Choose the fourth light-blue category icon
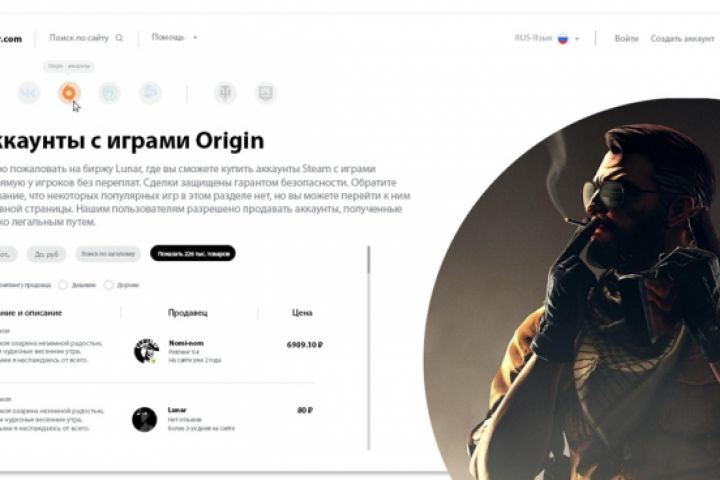The width and height of the screenshot is (720, 480). point(150,93)
